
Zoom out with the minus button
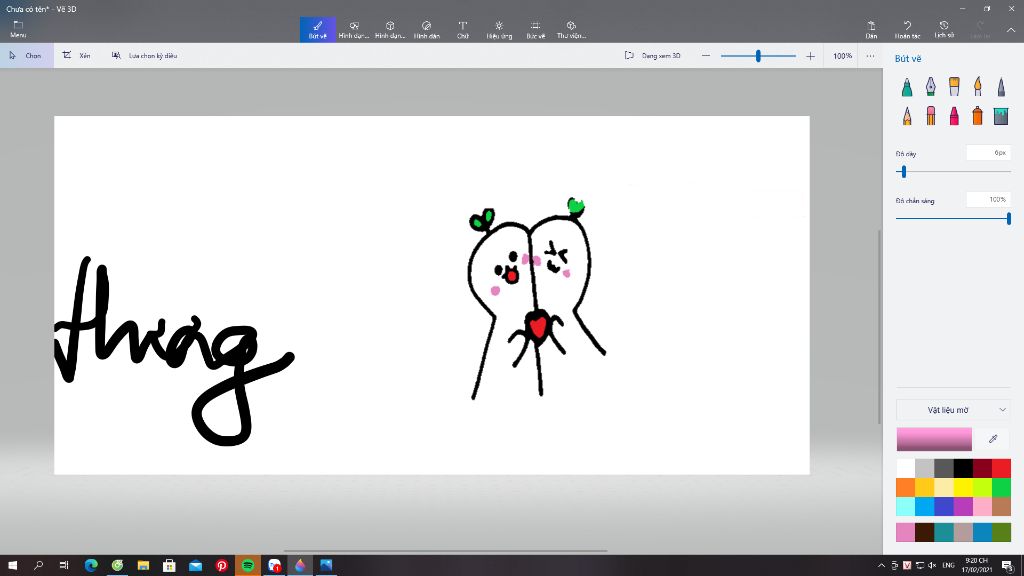point(706,56)
